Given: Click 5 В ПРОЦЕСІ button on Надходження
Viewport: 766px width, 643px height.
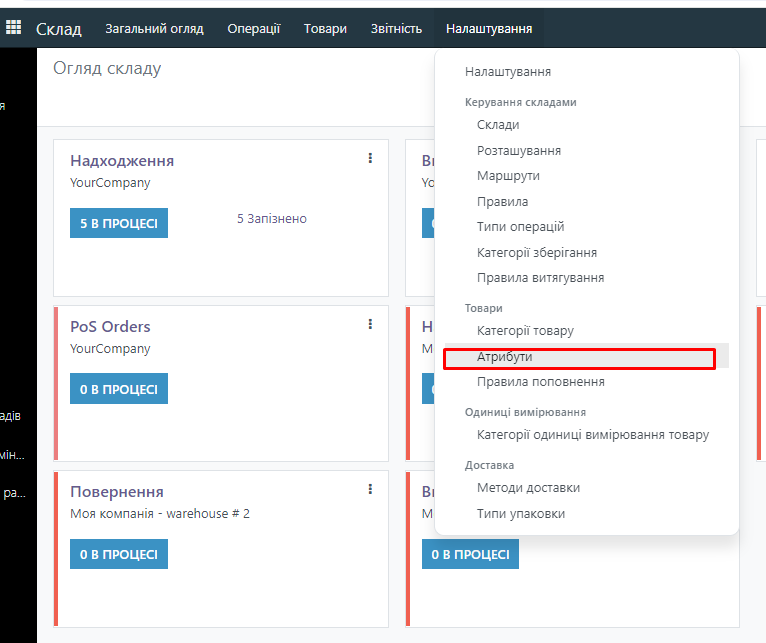Looking at the screenshot, I should 119,223.
